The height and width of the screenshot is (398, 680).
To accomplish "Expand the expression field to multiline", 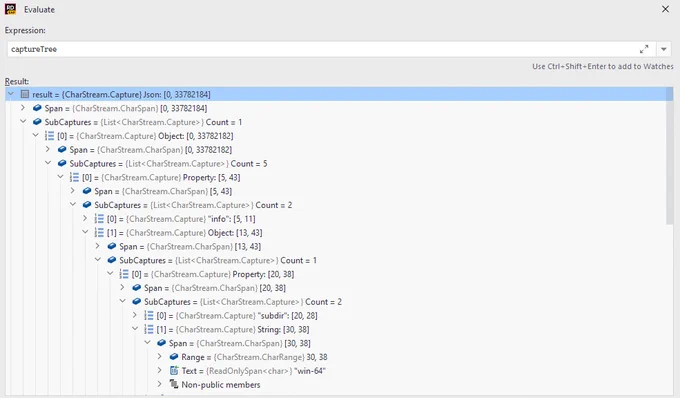I will 644,49.
